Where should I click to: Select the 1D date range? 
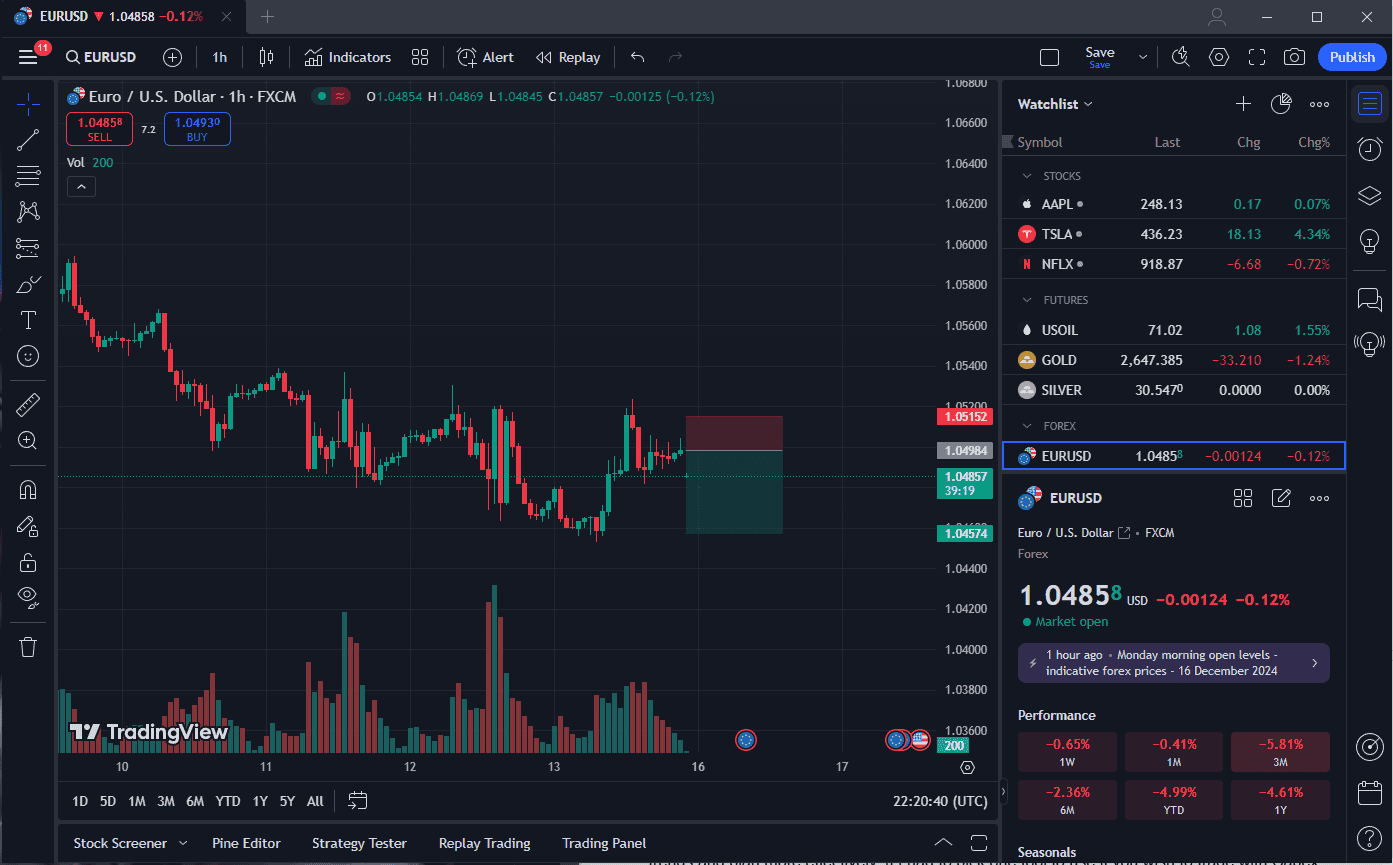[80, 801]
